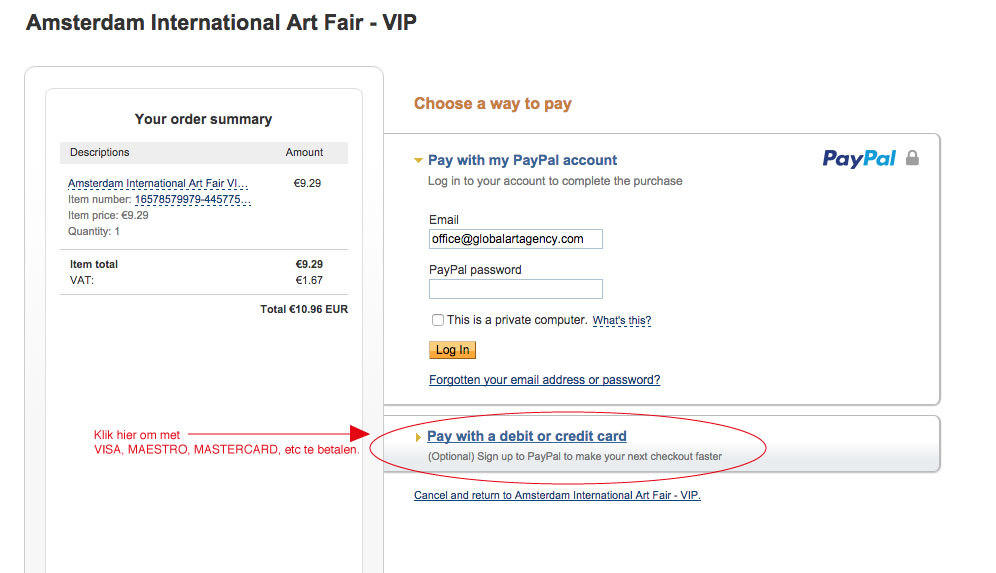Click the Descriptions column header

tap(100, 152)
